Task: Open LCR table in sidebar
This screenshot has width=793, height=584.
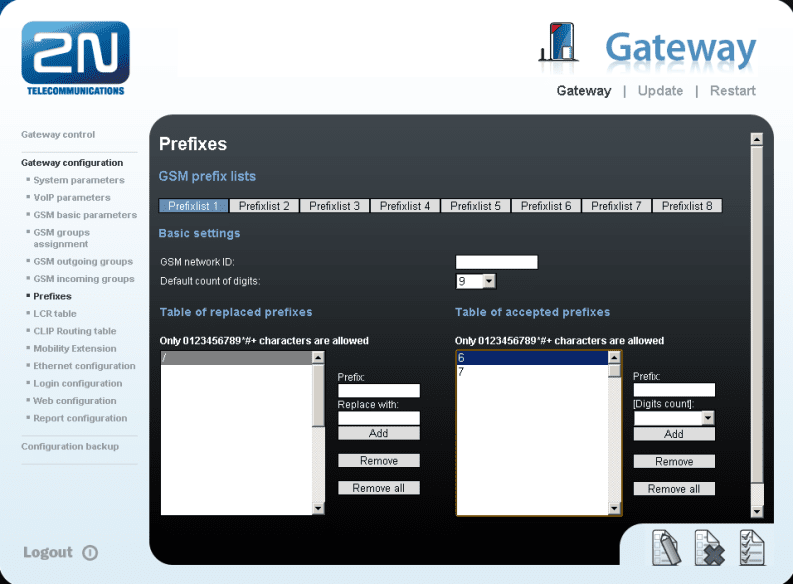Action: [55, 313]
